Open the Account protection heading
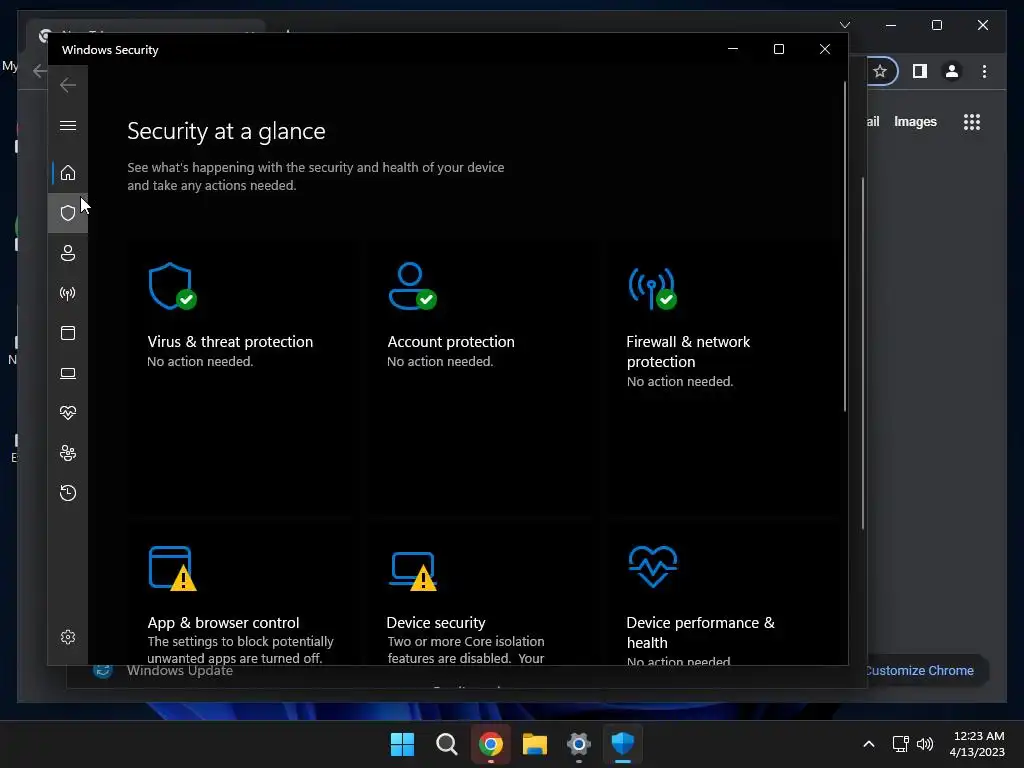Viewport: 1024px width, 768px height. (x=451, y=342)
